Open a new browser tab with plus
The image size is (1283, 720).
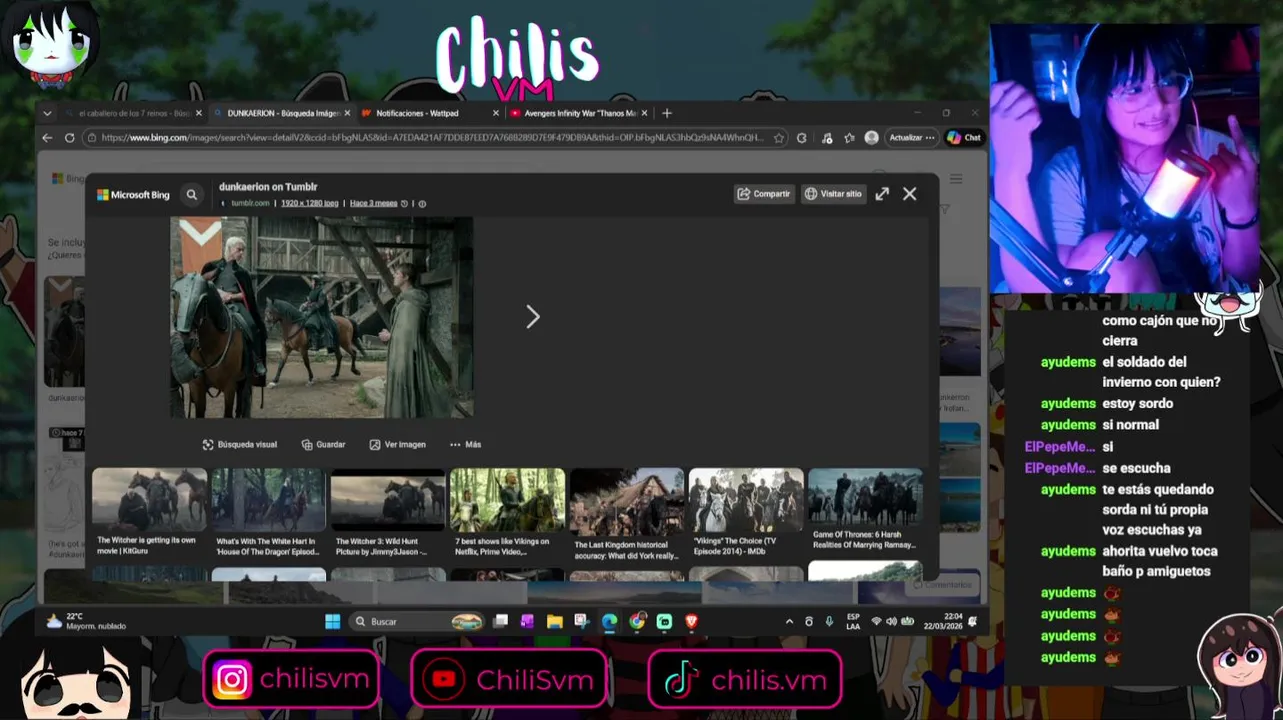(667, 113)
